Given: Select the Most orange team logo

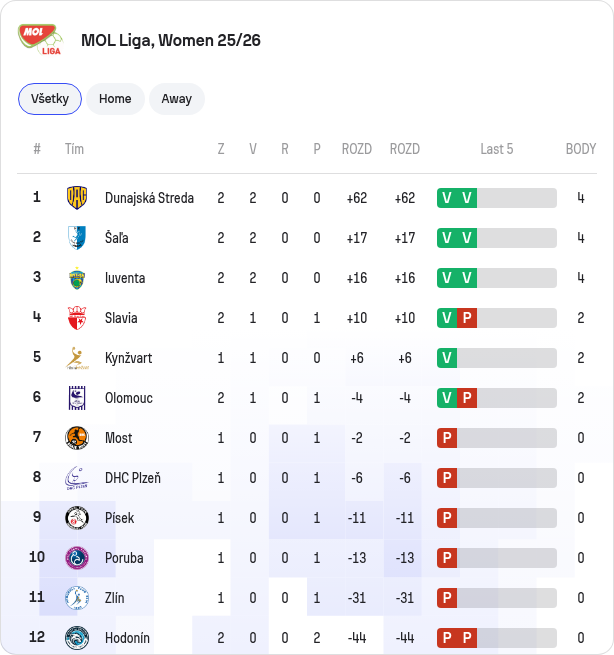Looking at the screenshot, I should (77, 438).
